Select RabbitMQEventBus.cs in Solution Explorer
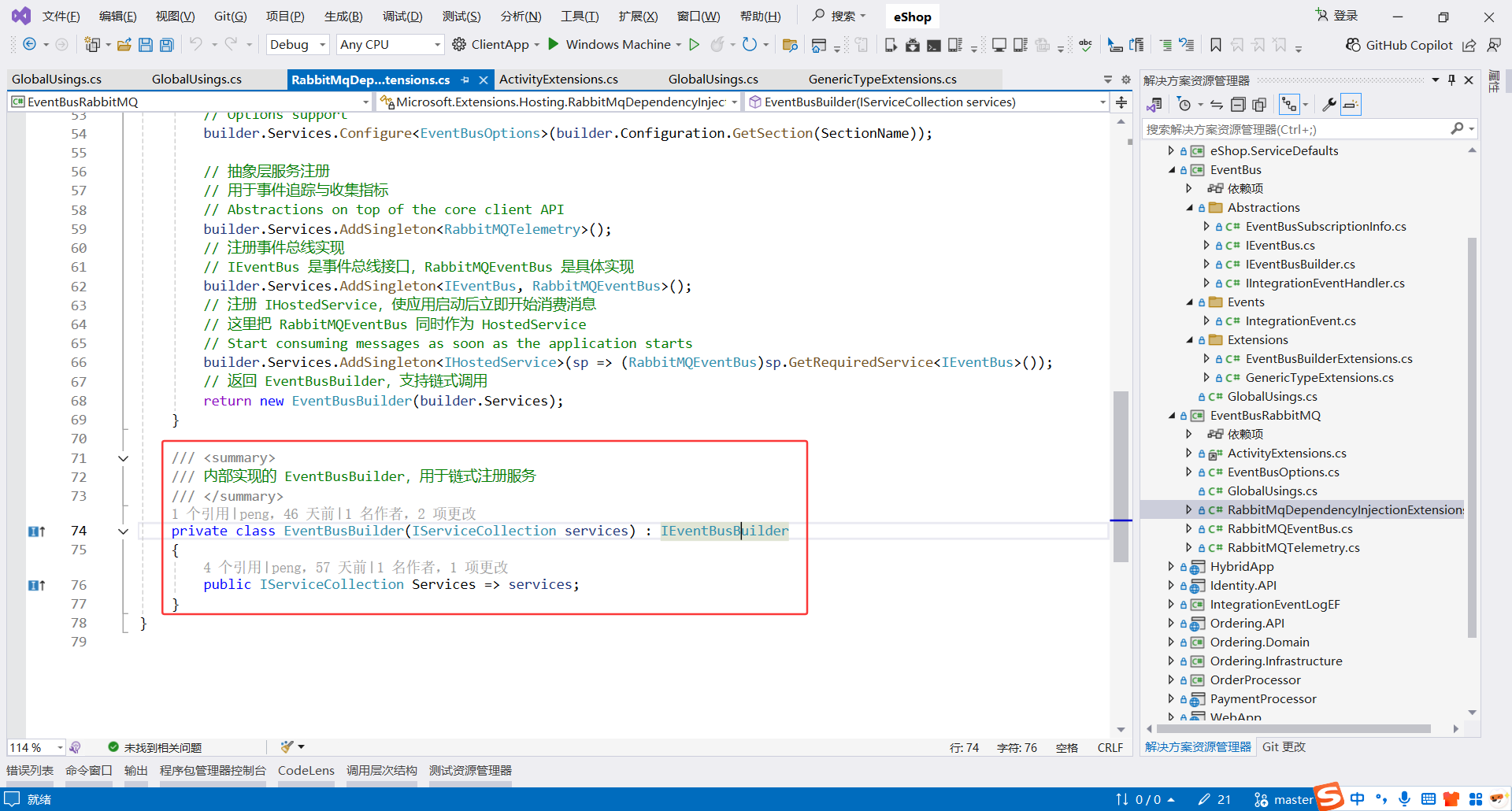Image resolution: width=1512 pixels, height=811 pixels. coord(1290,529)
